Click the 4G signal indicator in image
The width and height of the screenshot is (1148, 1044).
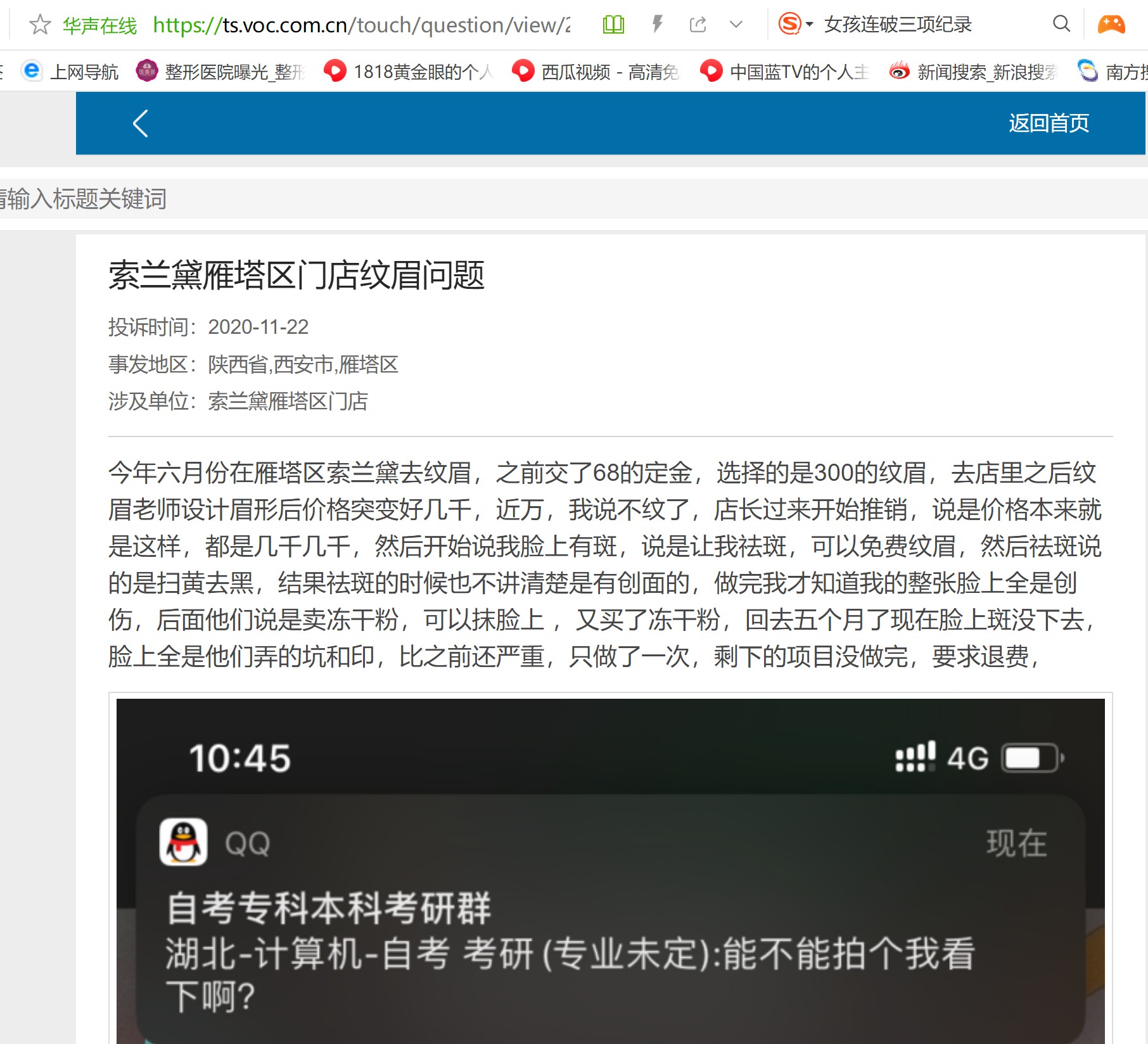coord(941,757)
